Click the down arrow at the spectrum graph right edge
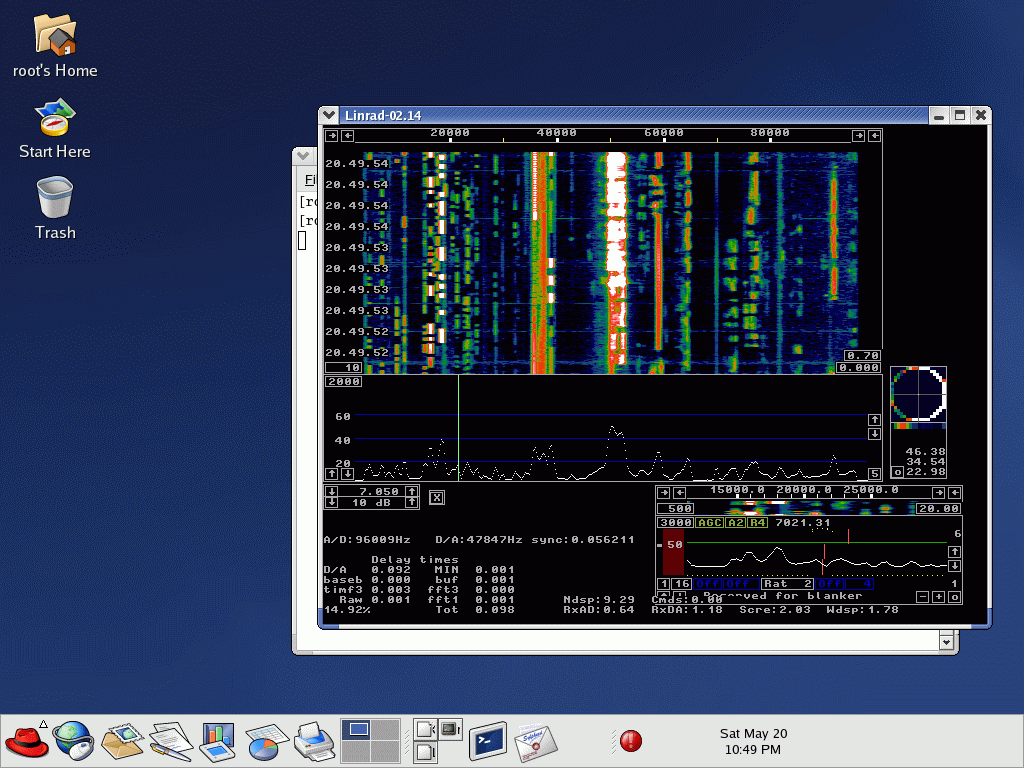The image size is (1024, 768). pos(874,434)
